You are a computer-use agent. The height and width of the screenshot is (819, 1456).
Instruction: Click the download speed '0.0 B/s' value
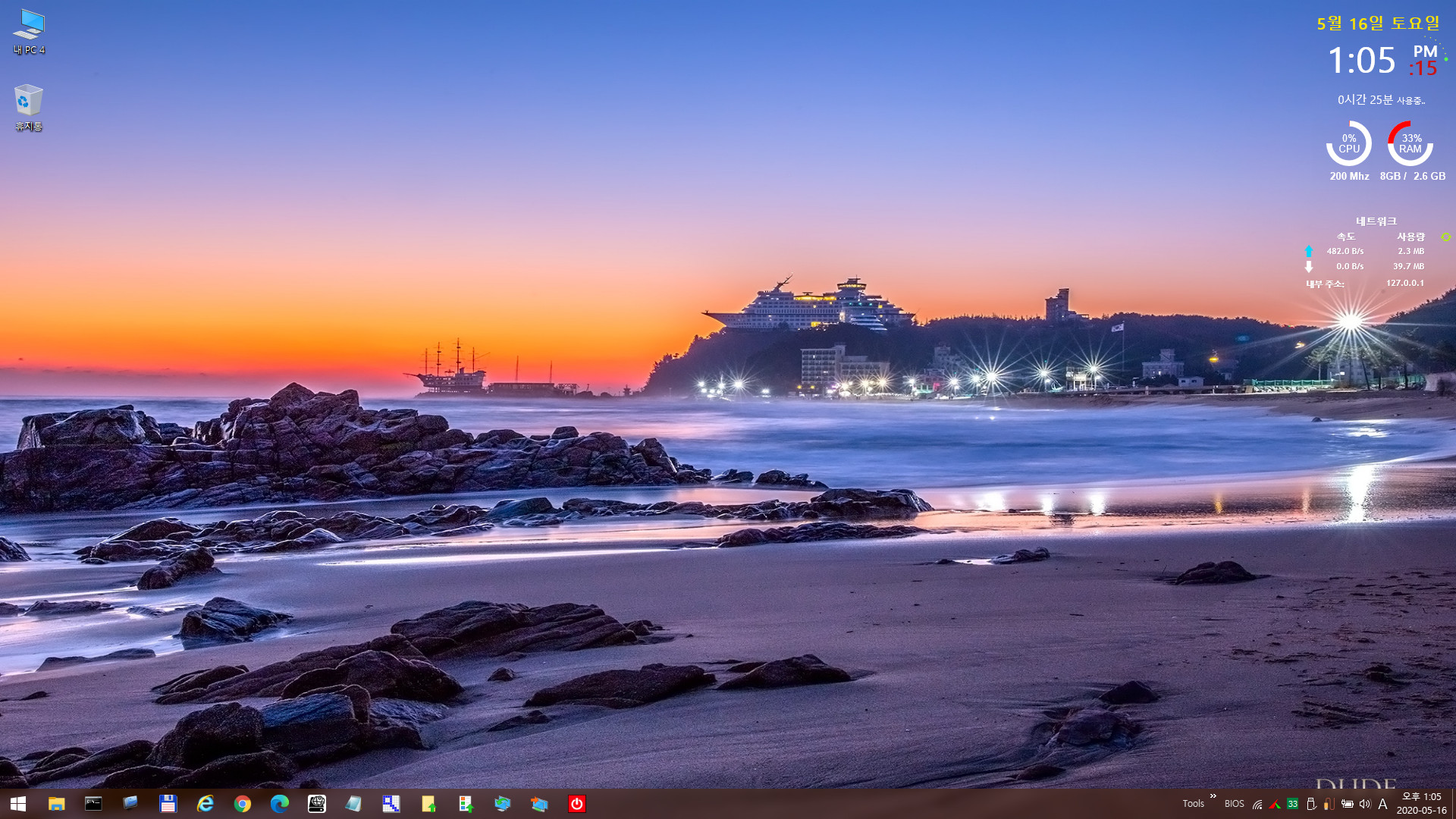point(1350,266)
